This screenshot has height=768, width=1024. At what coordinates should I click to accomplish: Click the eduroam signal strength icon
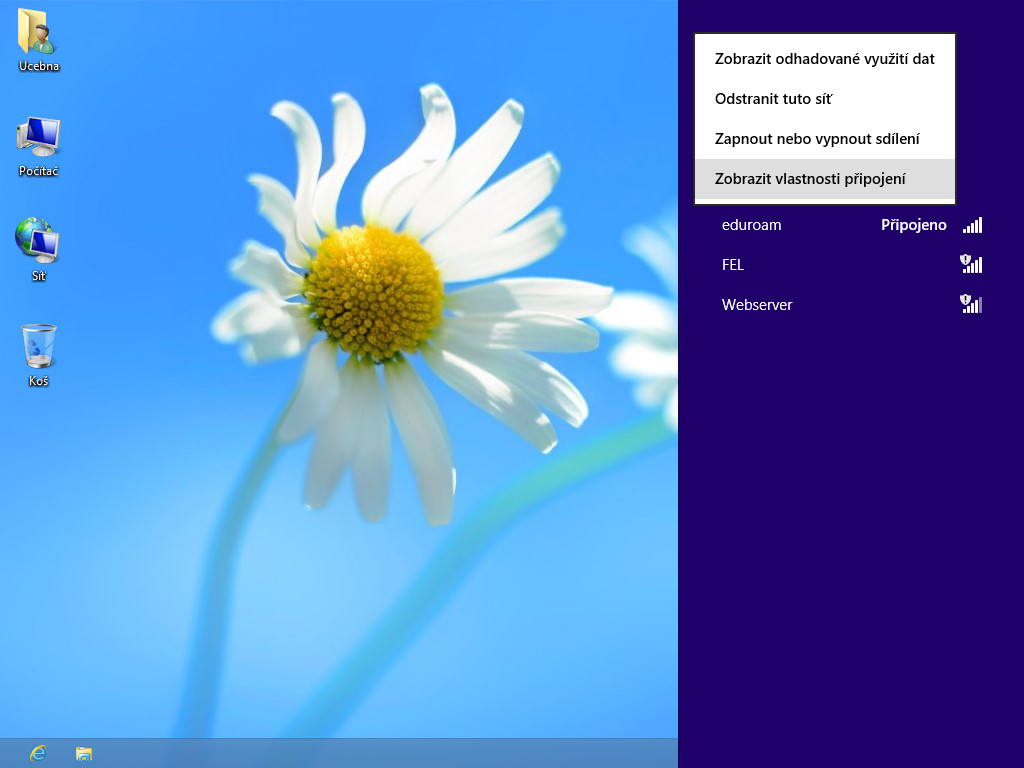[972, 225]
